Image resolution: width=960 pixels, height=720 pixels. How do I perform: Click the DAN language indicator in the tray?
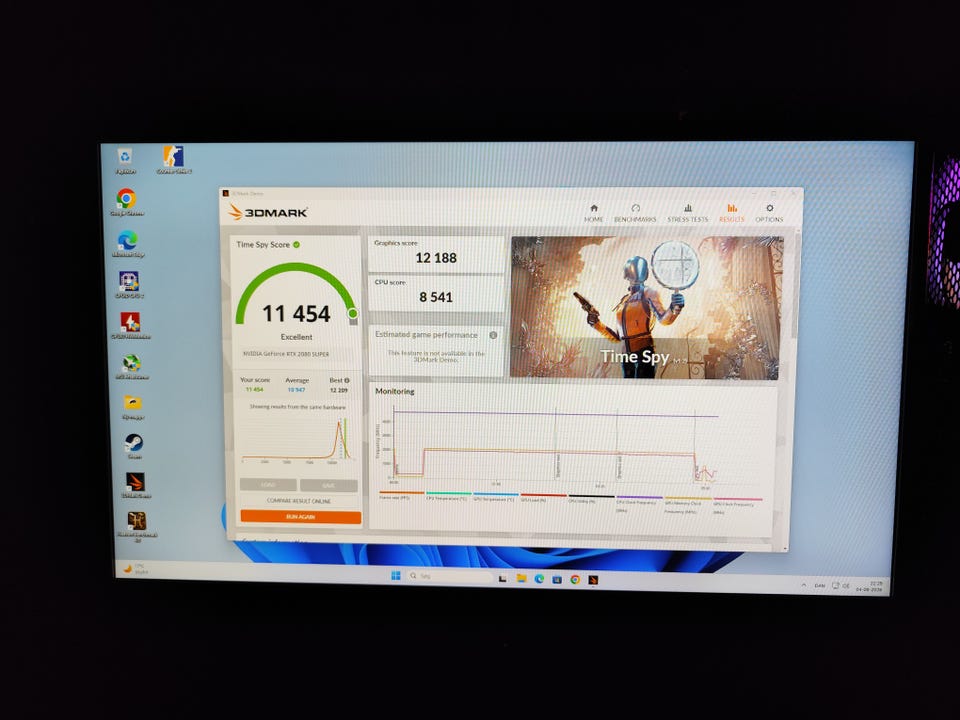pyautogui.click(x=820, y=586)
